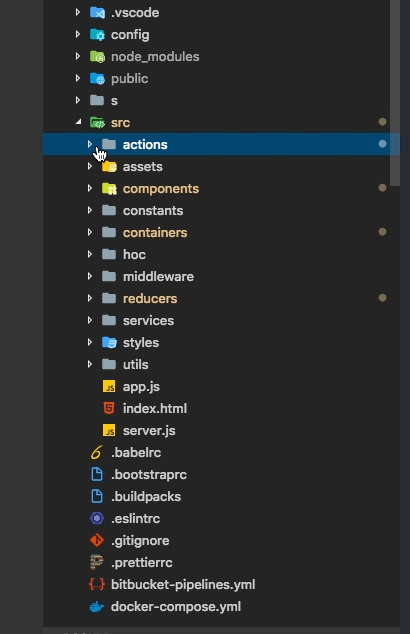Image resolution: width=410 pixels, height=634 pixels.
Task: Click modified dot on actions row
Action: [x=382, y=144]
